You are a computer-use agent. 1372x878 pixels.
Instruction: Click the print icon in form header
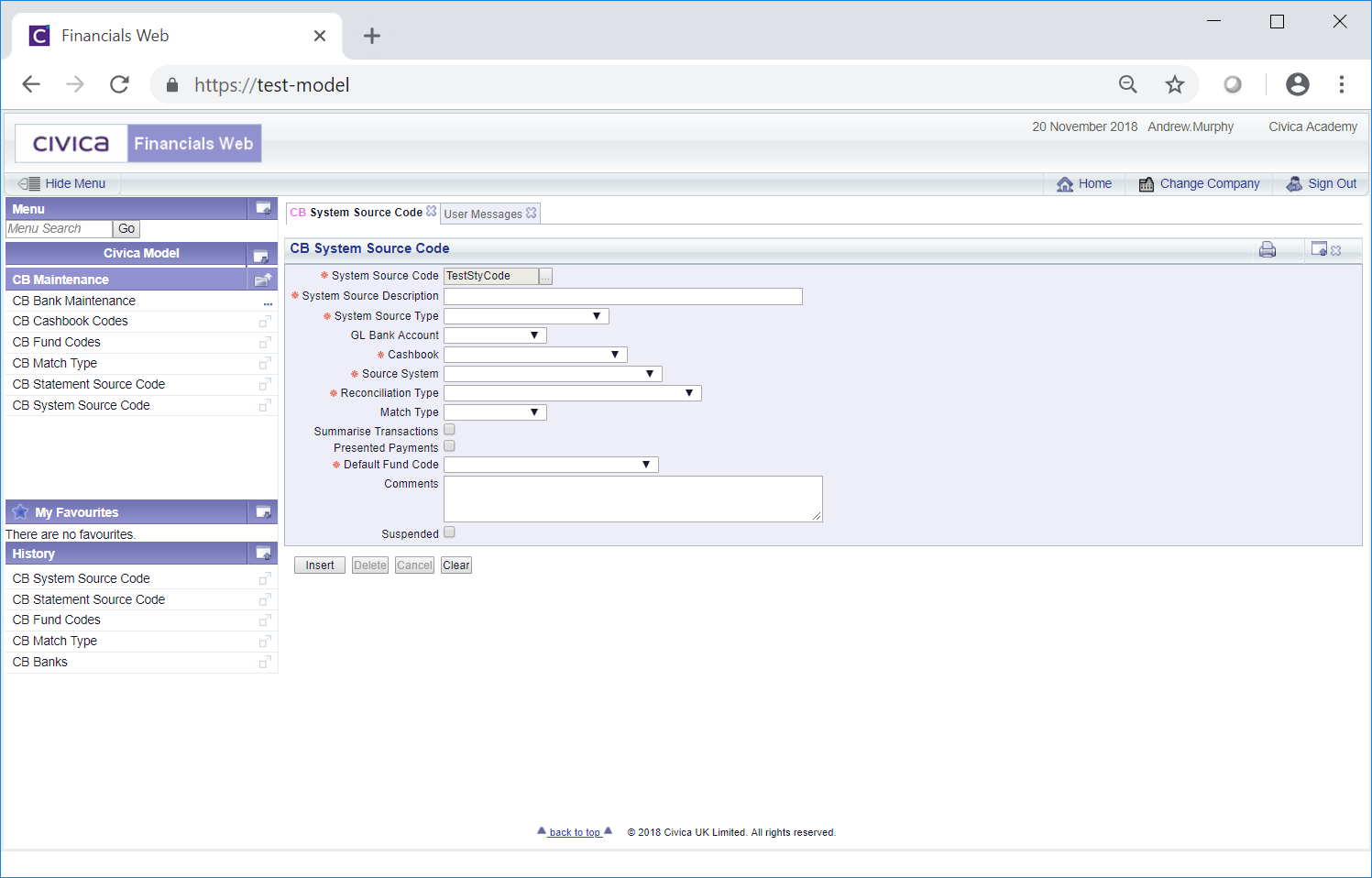pyautogui.click(x=1268, y=249)
